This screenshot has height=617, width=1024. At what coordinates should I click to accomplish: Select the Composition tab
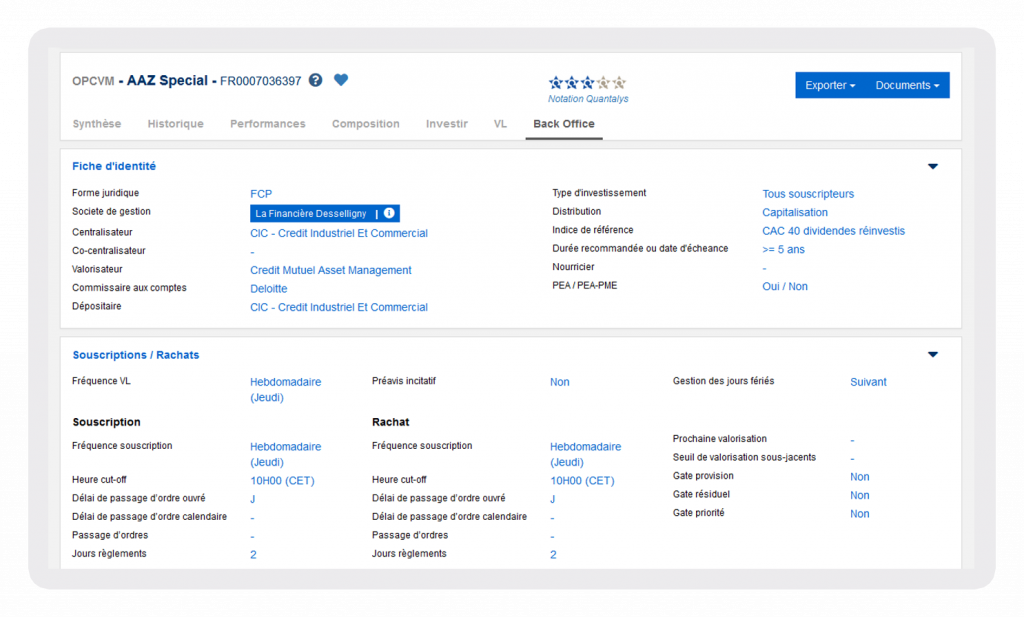pos(365,124)
